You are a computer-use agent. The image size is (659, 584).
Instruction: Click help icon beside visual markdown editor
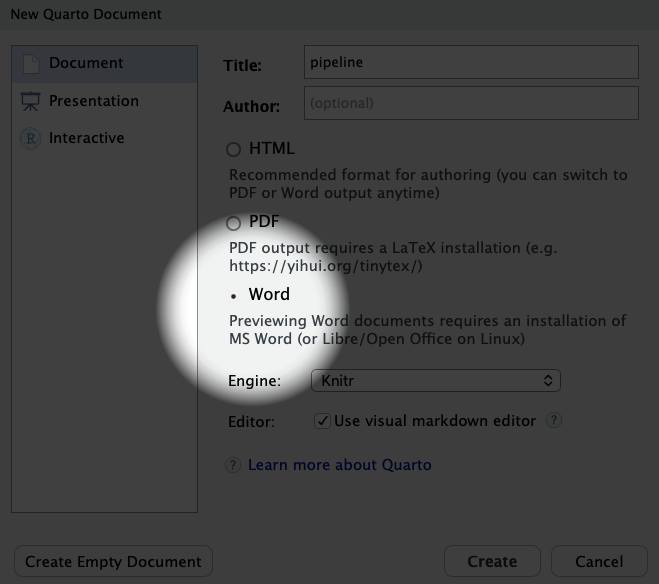click(553, 421)
